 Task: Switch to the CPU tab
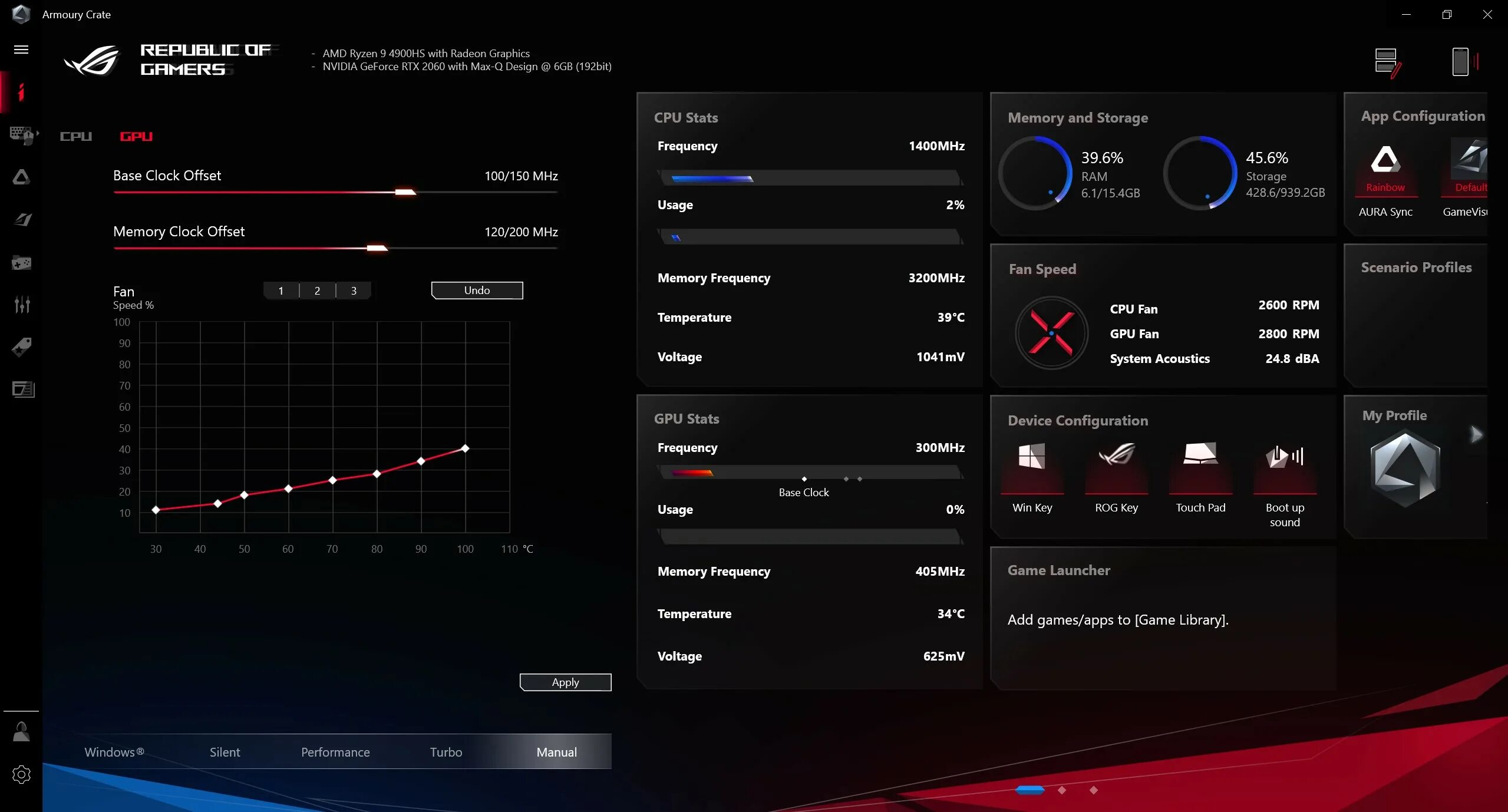[76, 137]
